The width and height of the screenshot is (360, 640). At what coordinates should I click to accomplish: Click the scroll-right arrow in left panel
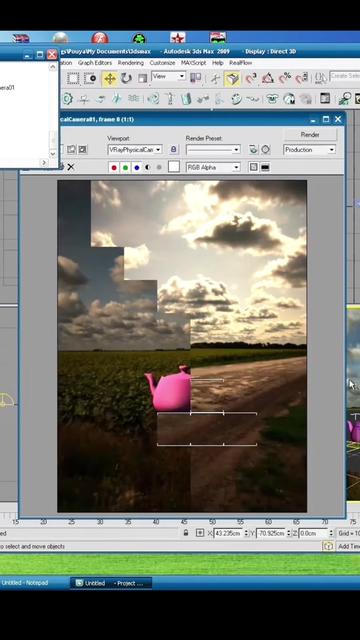pyautogui.click(x=44, y=162)
